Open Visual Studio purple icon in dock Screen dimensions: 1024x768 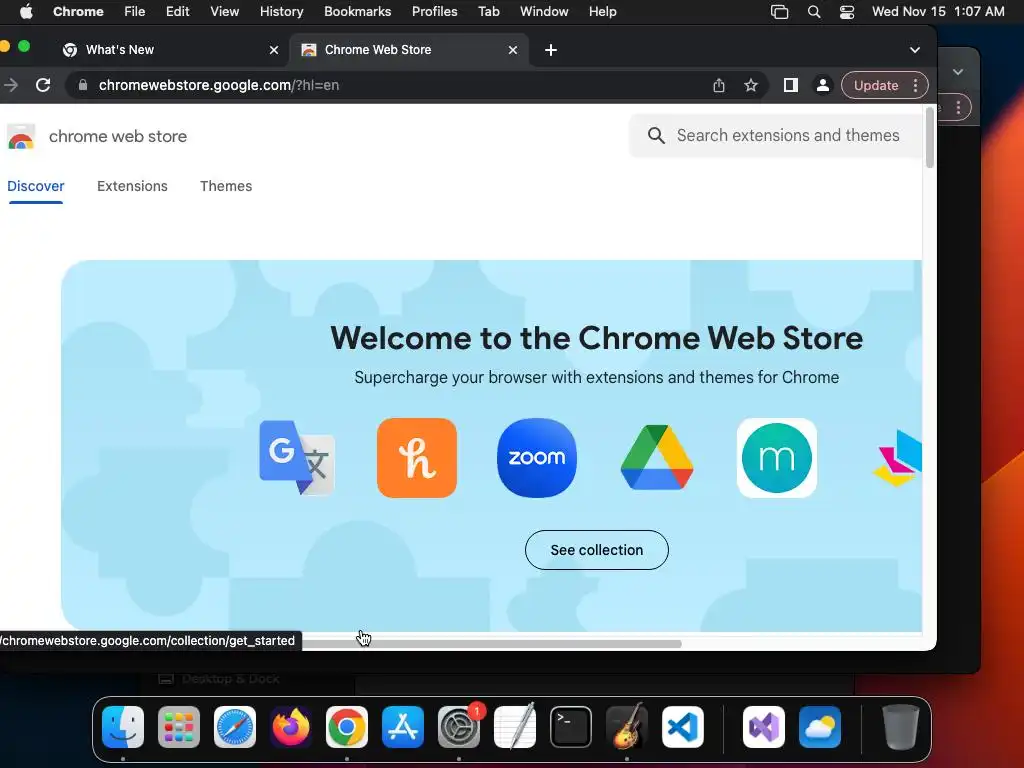point(764,727)
